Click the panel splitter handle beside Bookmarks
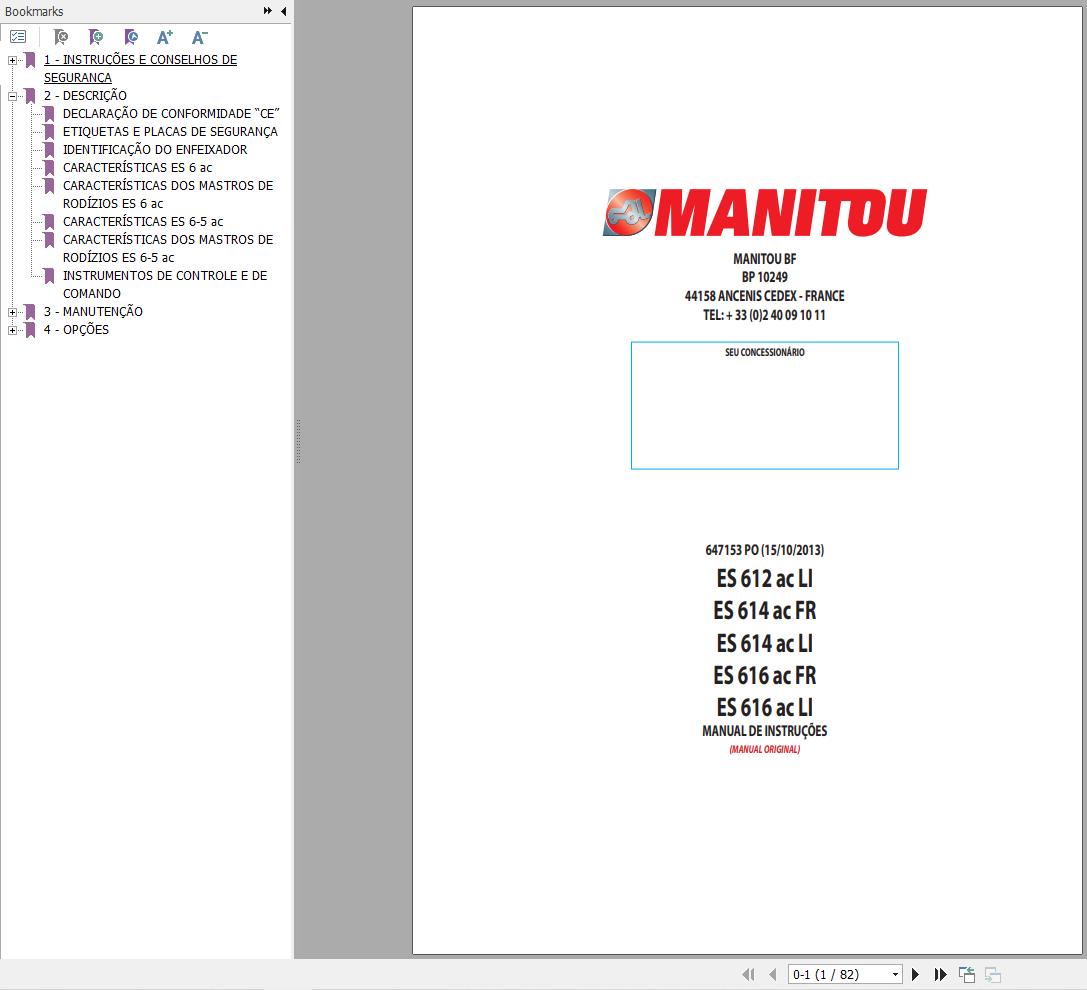Viewport: 1087px width, 990px height. tap(298, 442)
